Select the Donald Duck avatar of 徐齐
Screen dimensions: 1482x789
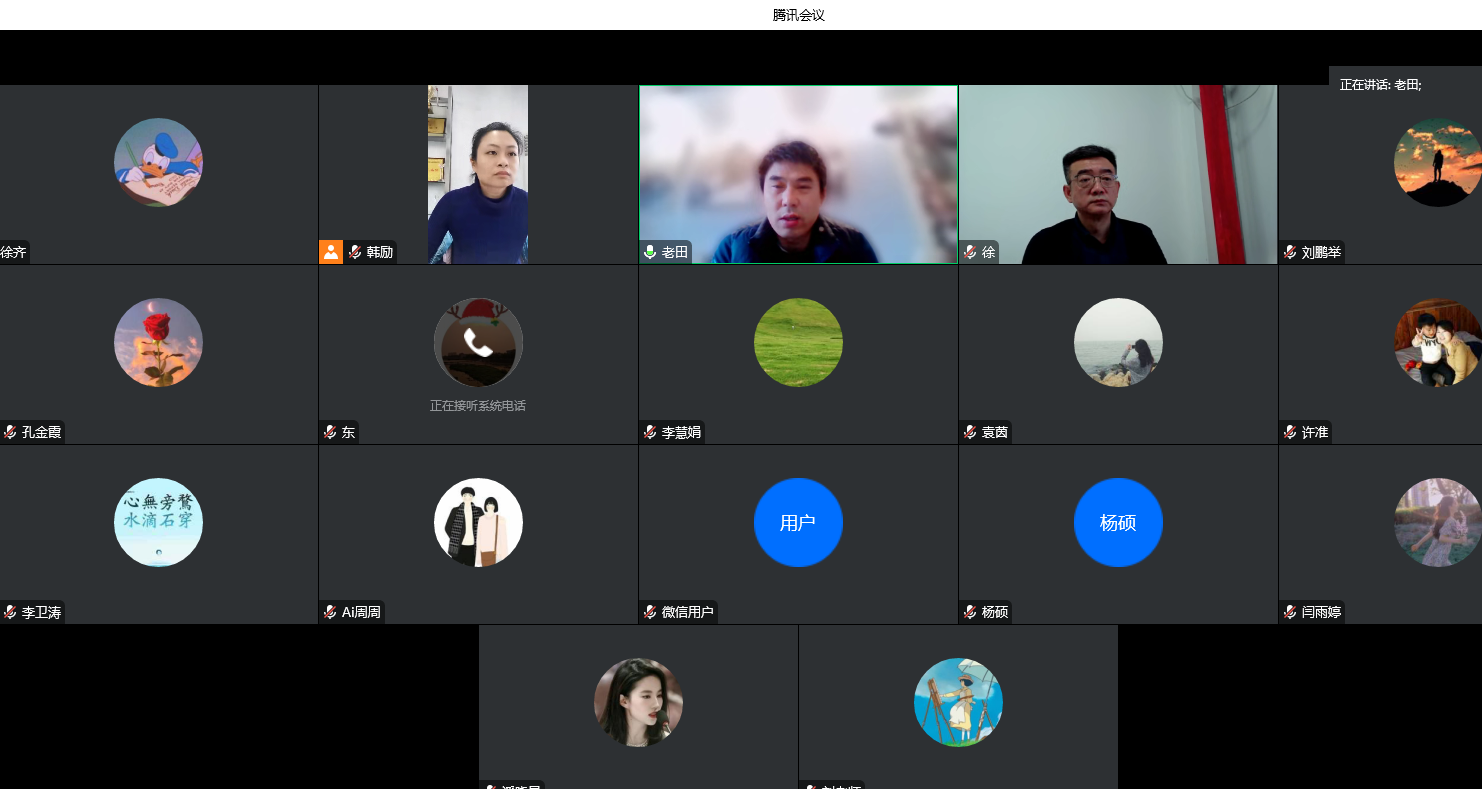pos(158,162)
